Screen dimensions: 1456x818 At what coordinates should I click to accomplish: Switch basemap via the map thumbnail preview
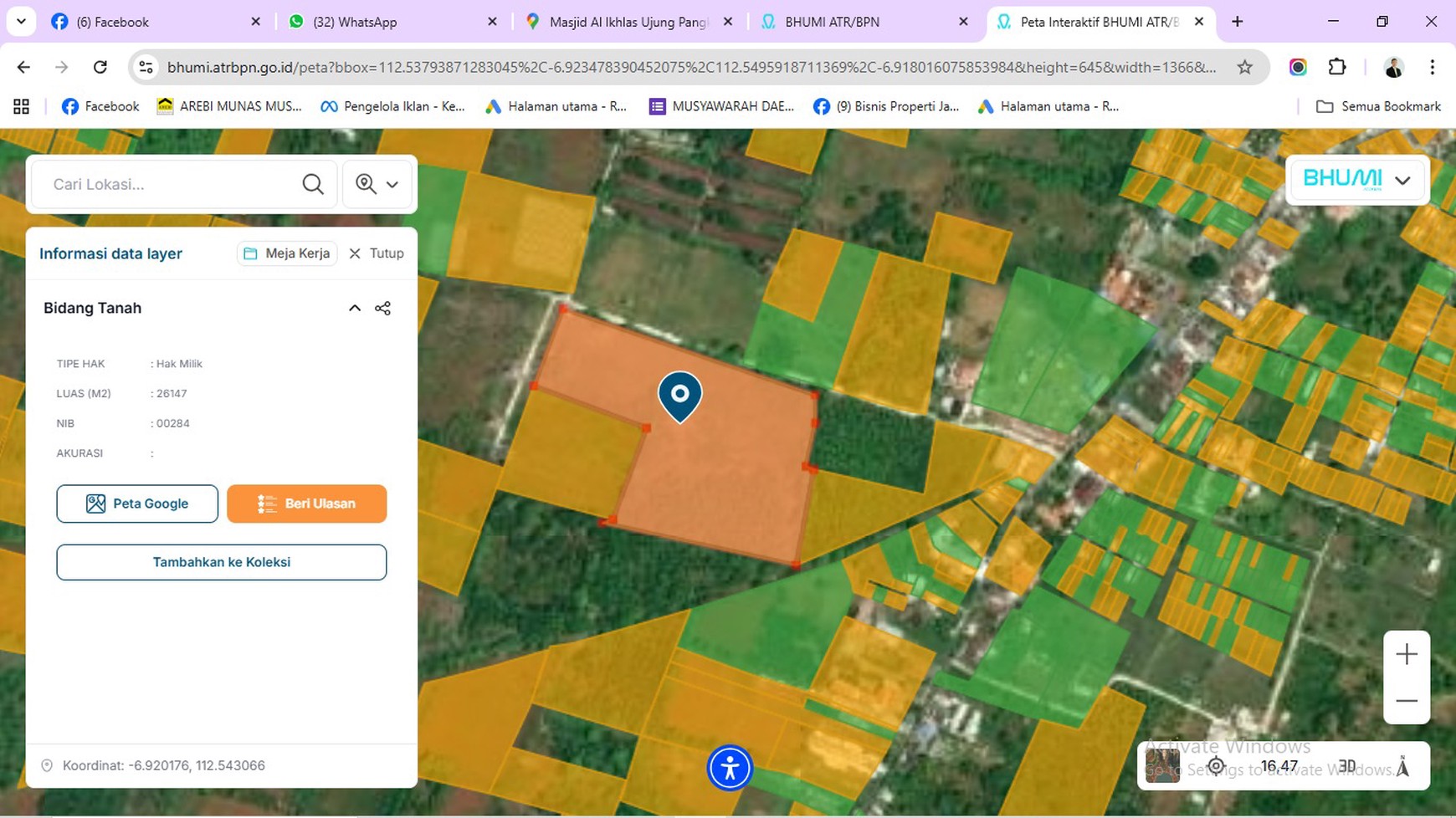(x=1161, y=764)
